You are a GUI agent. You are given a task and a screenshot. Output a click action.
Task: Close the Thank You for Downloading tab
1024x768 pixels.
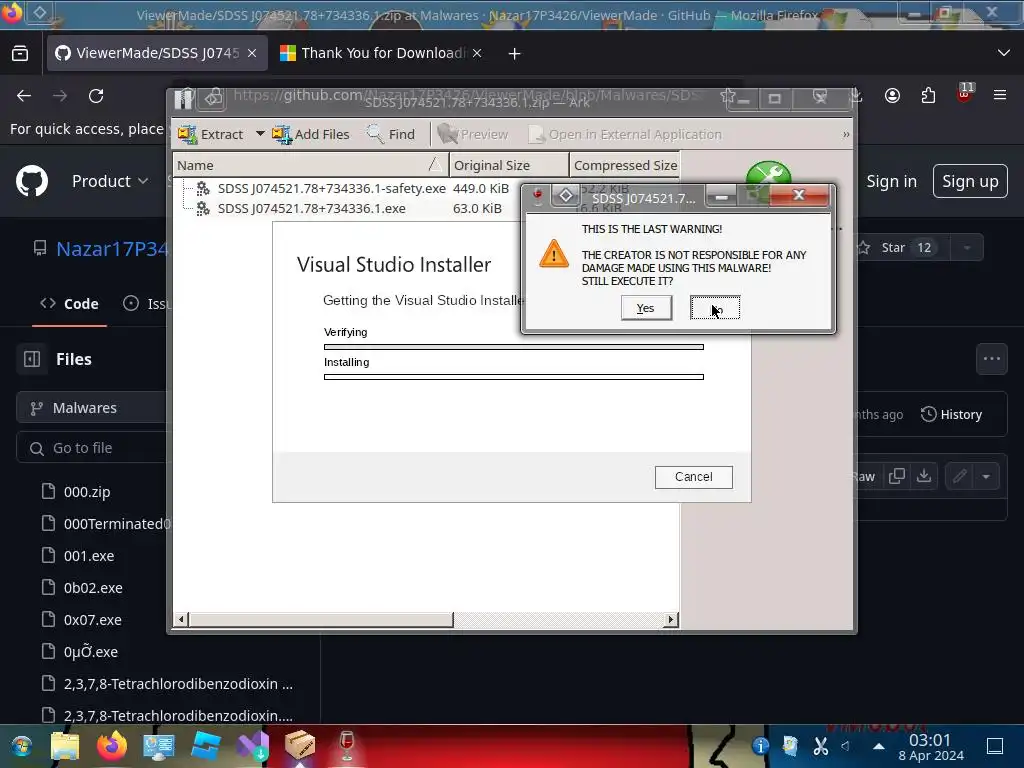pyautogui.click(x=477, y=54)
